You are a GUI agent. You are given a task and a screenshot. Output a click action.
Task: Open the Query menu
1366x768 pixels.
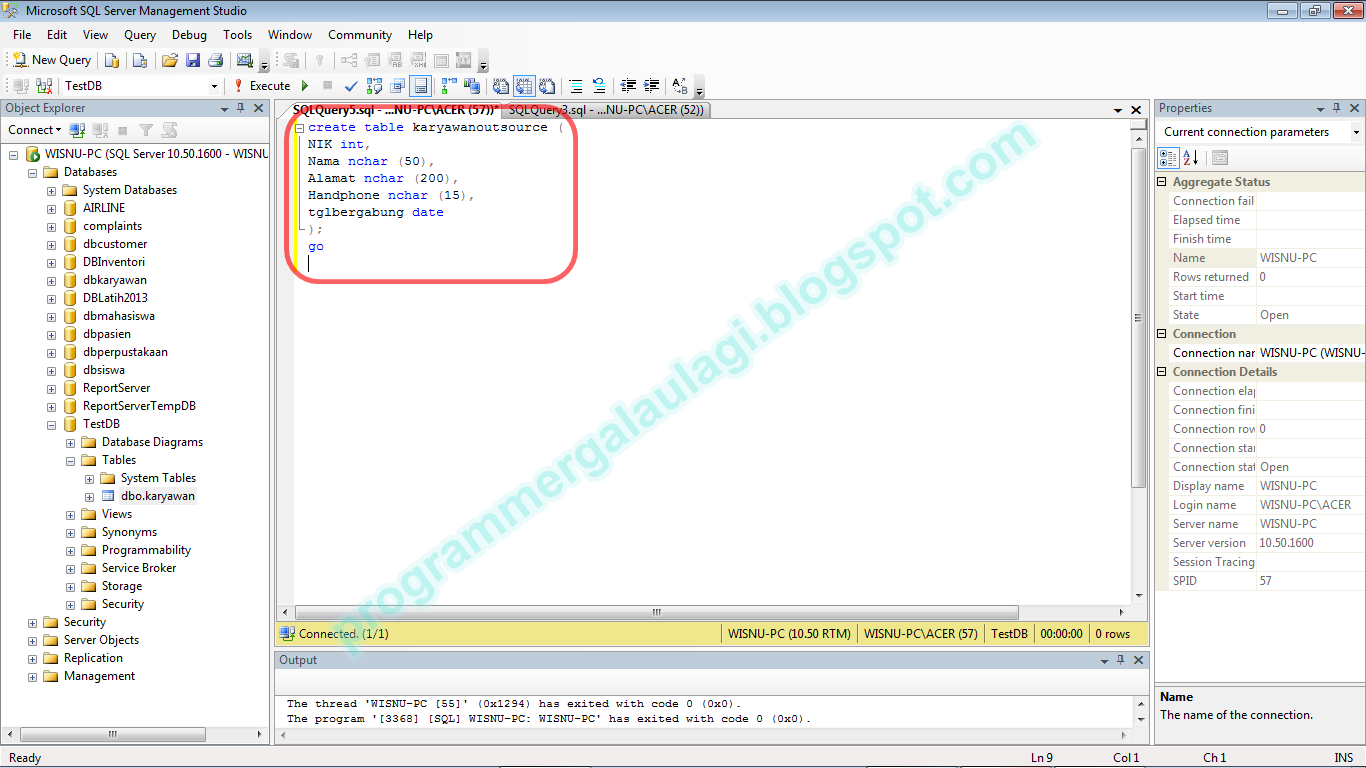pyautogui.click(x=139, y=34)
